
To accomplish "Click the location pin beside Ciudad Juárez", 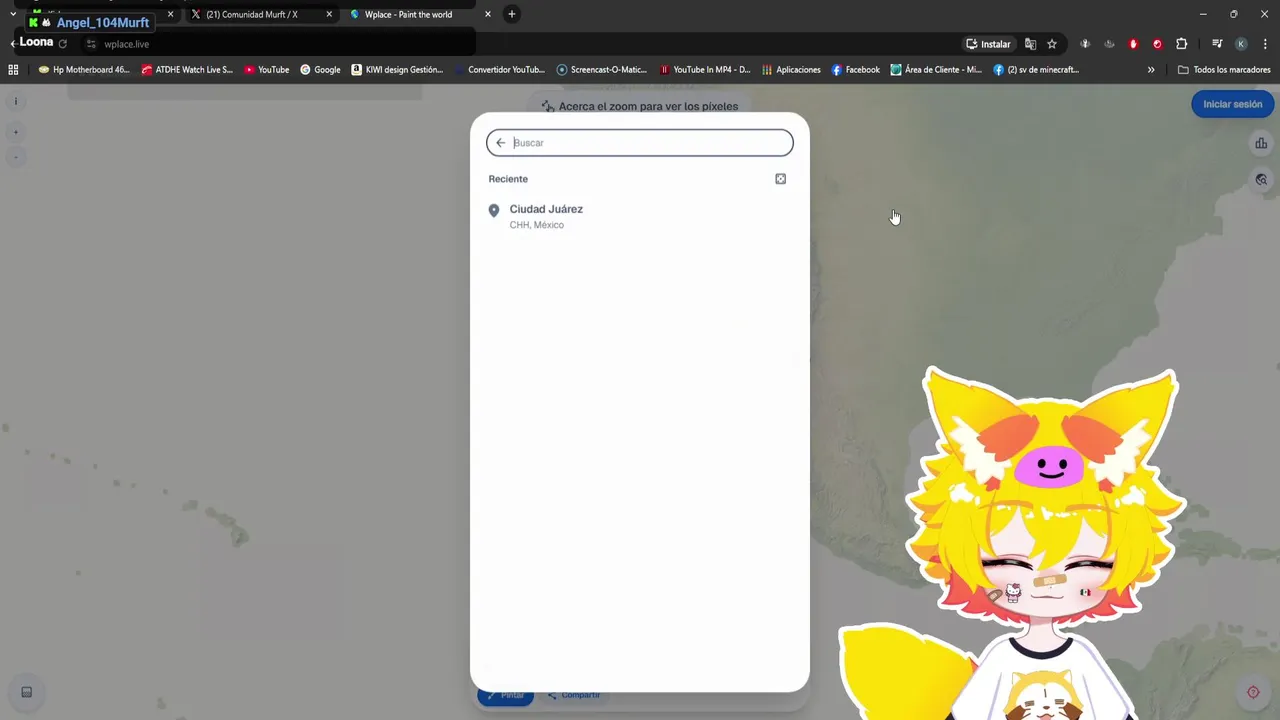I will click(x=494, y=211).
